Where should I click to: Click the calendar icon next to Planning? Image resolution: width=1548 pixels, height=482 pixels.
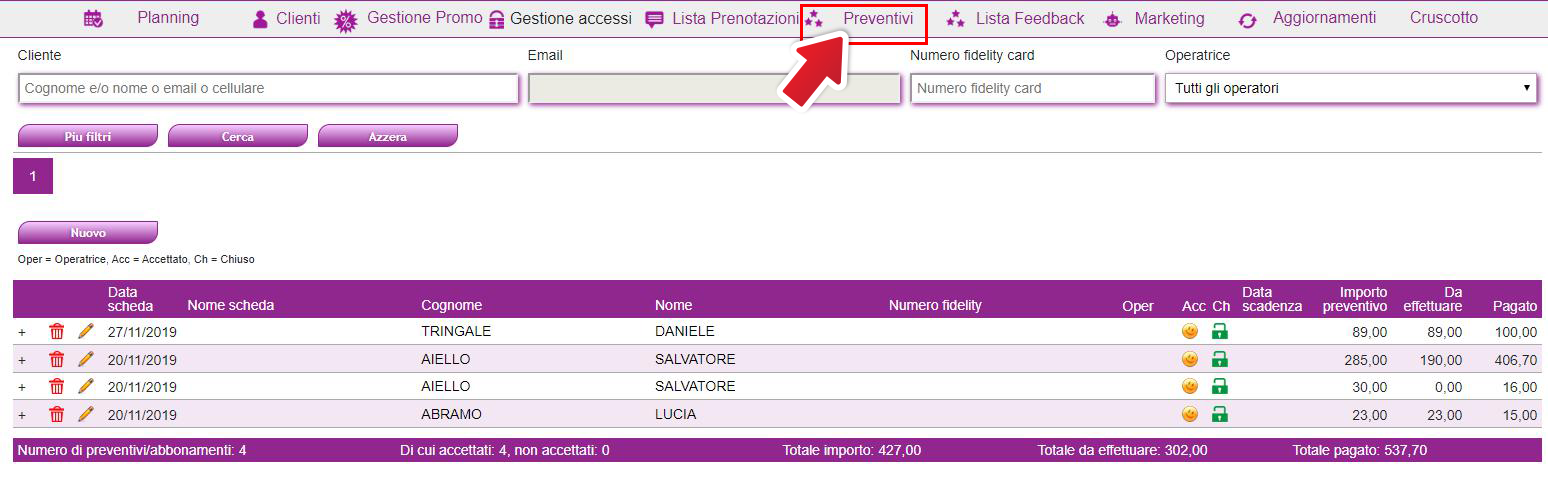[93, 18]
